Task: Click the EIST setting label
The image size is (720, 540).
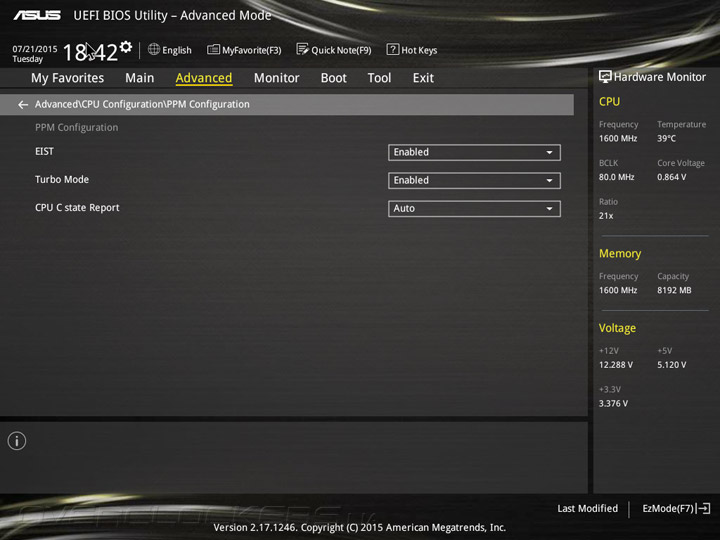Action: (x=44, y=152)
